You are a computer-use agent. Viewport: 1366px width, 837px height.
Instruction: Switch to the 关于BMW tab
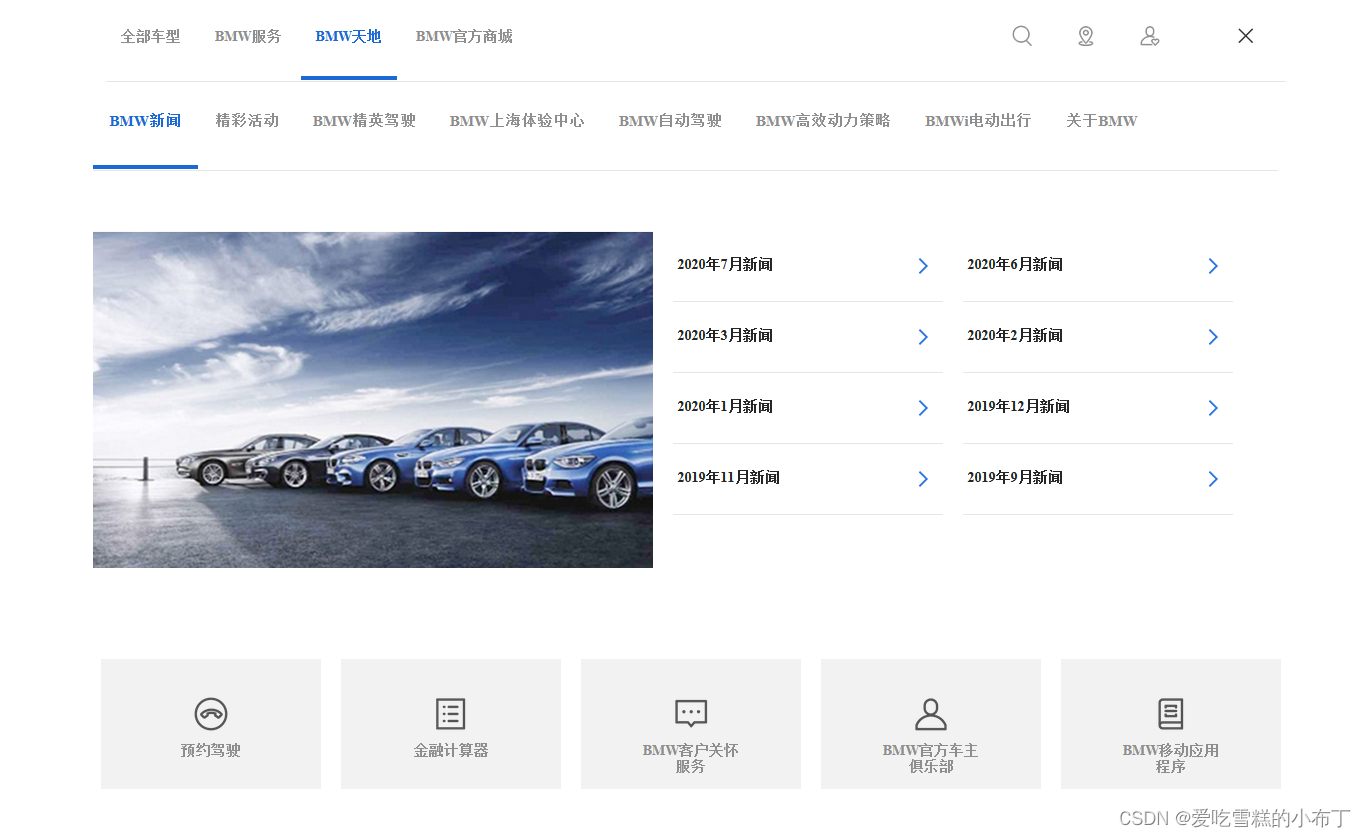[1102, 121]
